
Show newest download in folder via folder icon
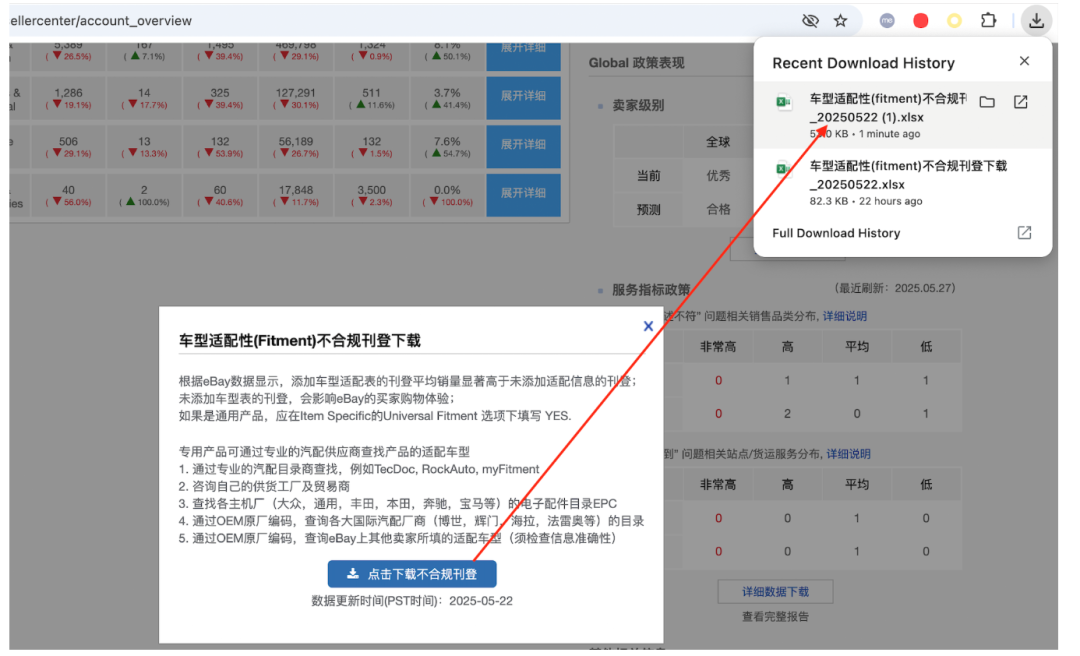tap(986, 102)
